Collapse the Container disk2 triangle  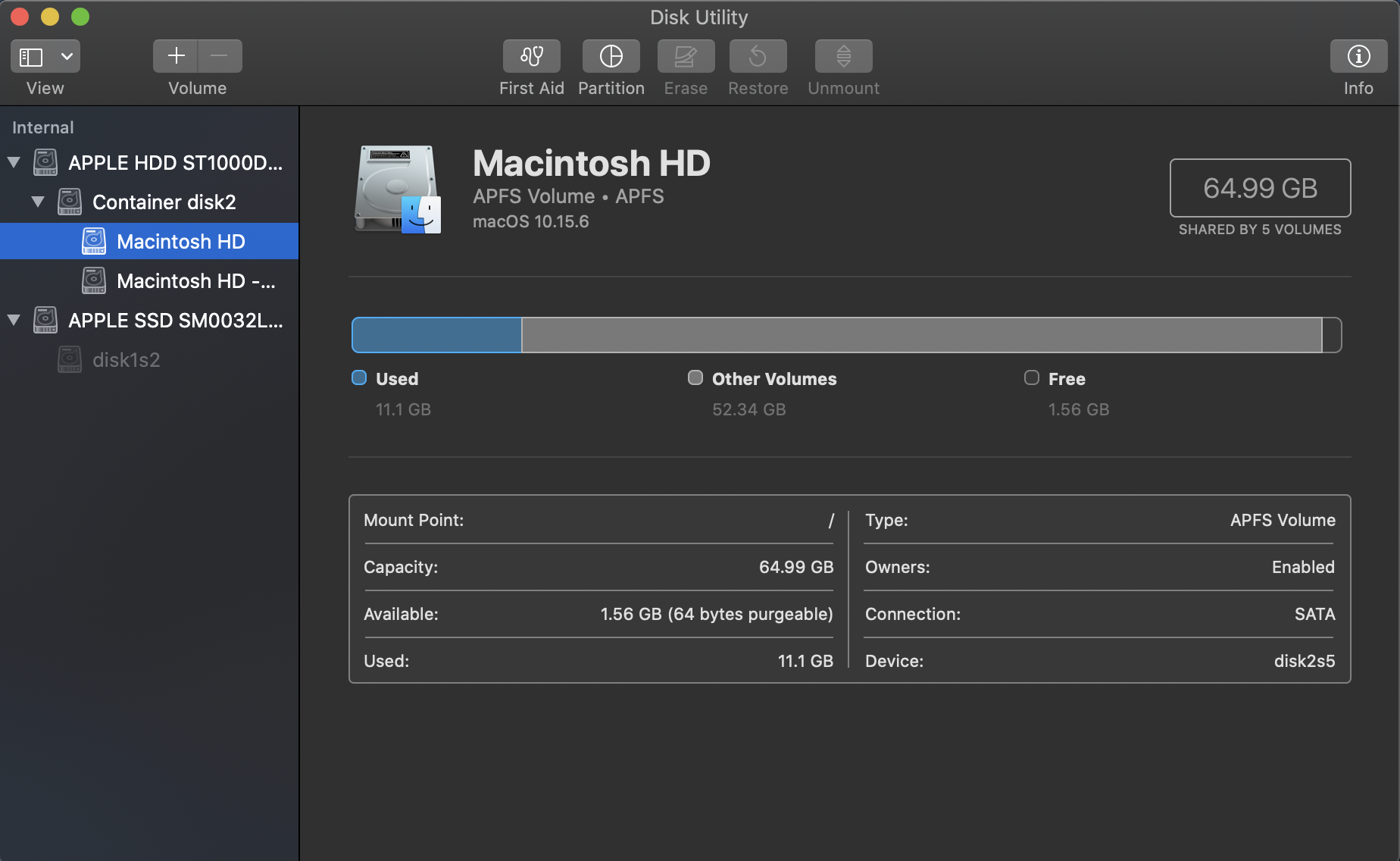(x=38, y=202)
